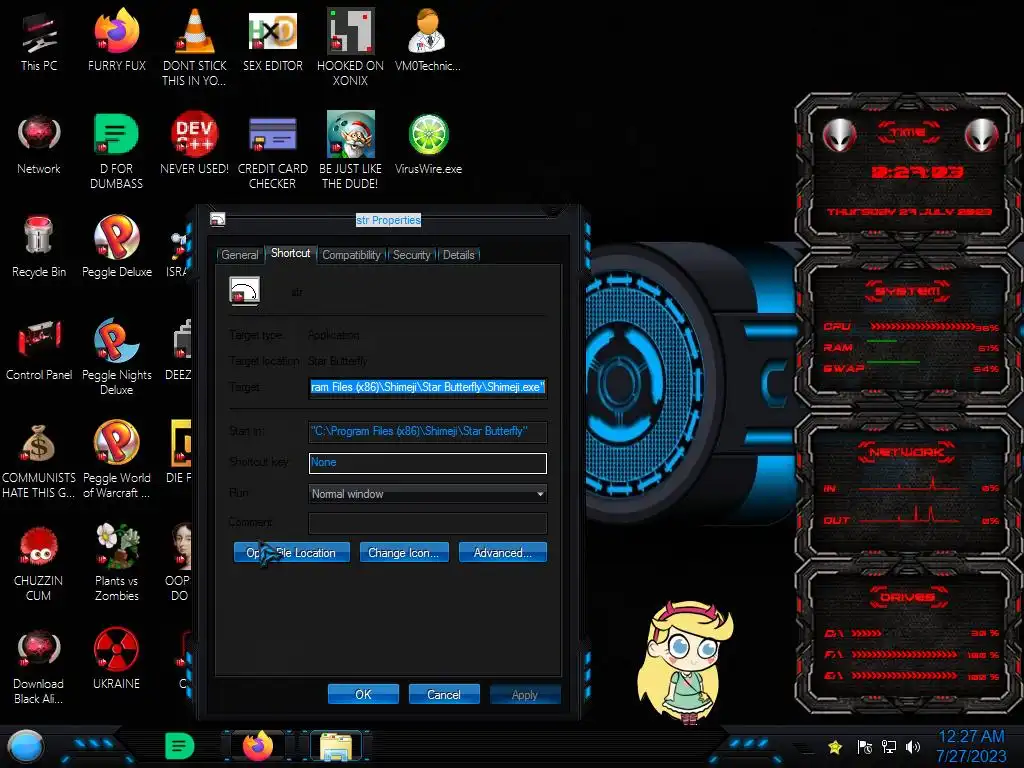Switch to the Security tab
This screenshot has width=1024, height=768.
pyautogui.click(x=411, y=255)
